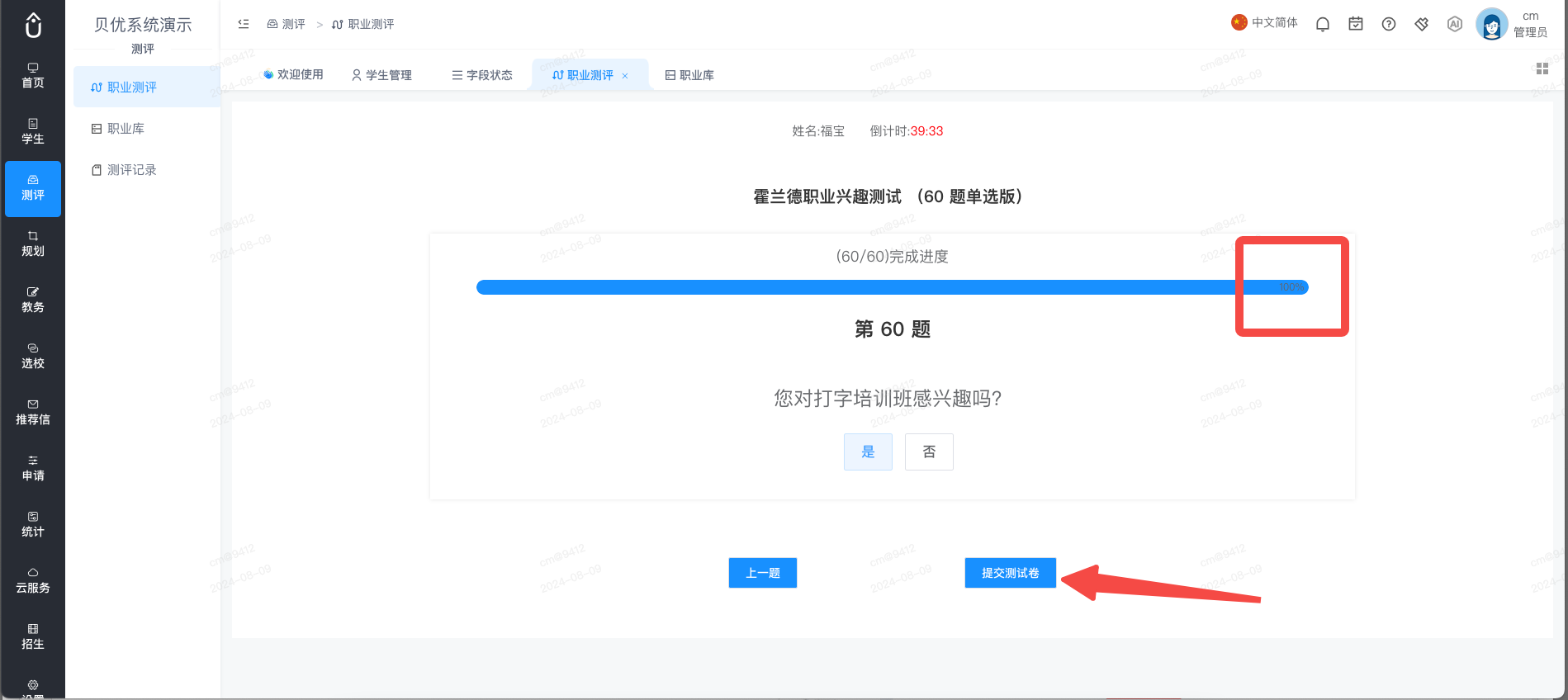This screenshot has height=700, width=1568.
Task: Go back with 上一题 button
Action: tap(763, 573)
